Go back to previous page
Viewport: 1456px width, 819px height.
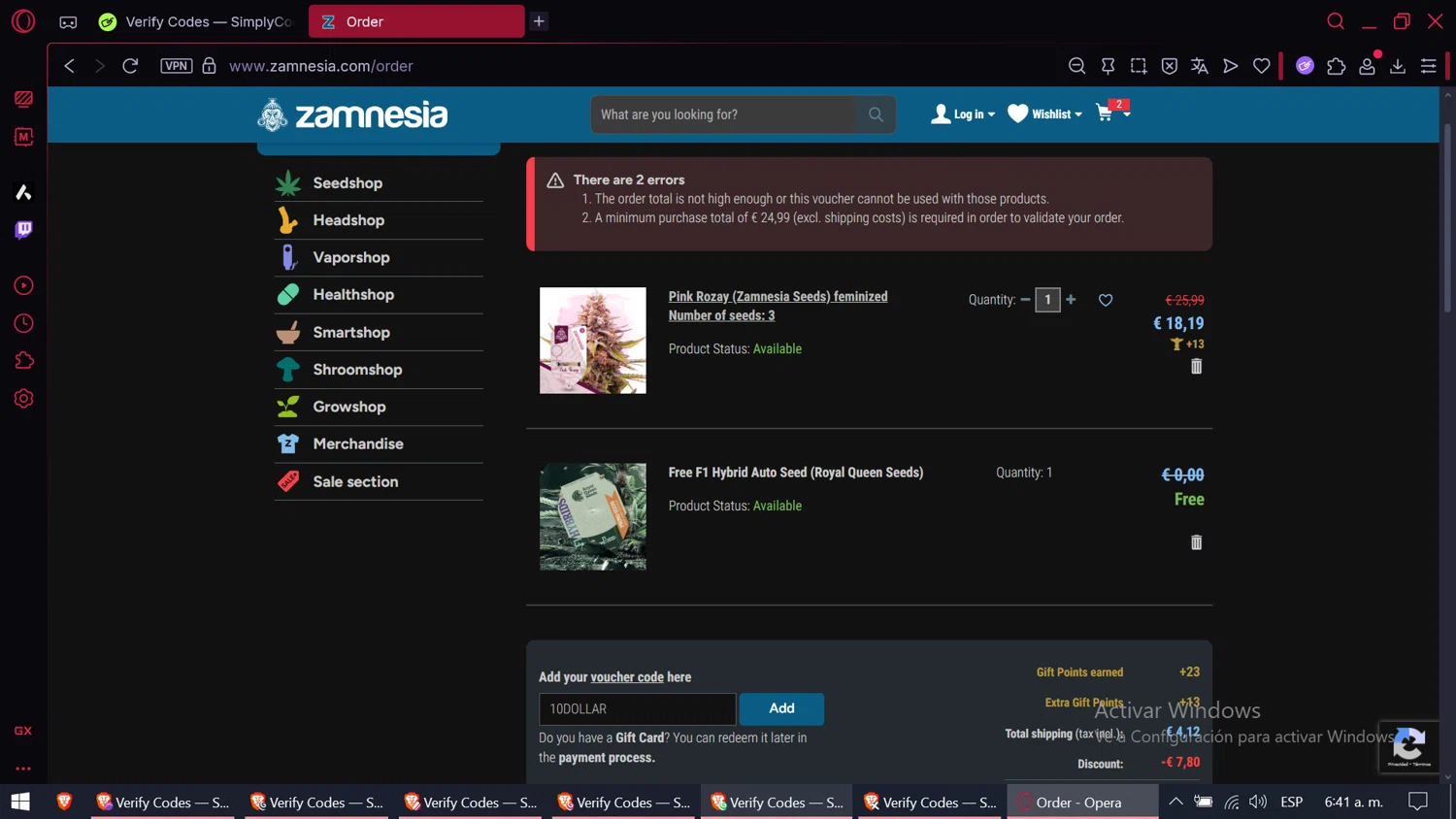[69, 66]
